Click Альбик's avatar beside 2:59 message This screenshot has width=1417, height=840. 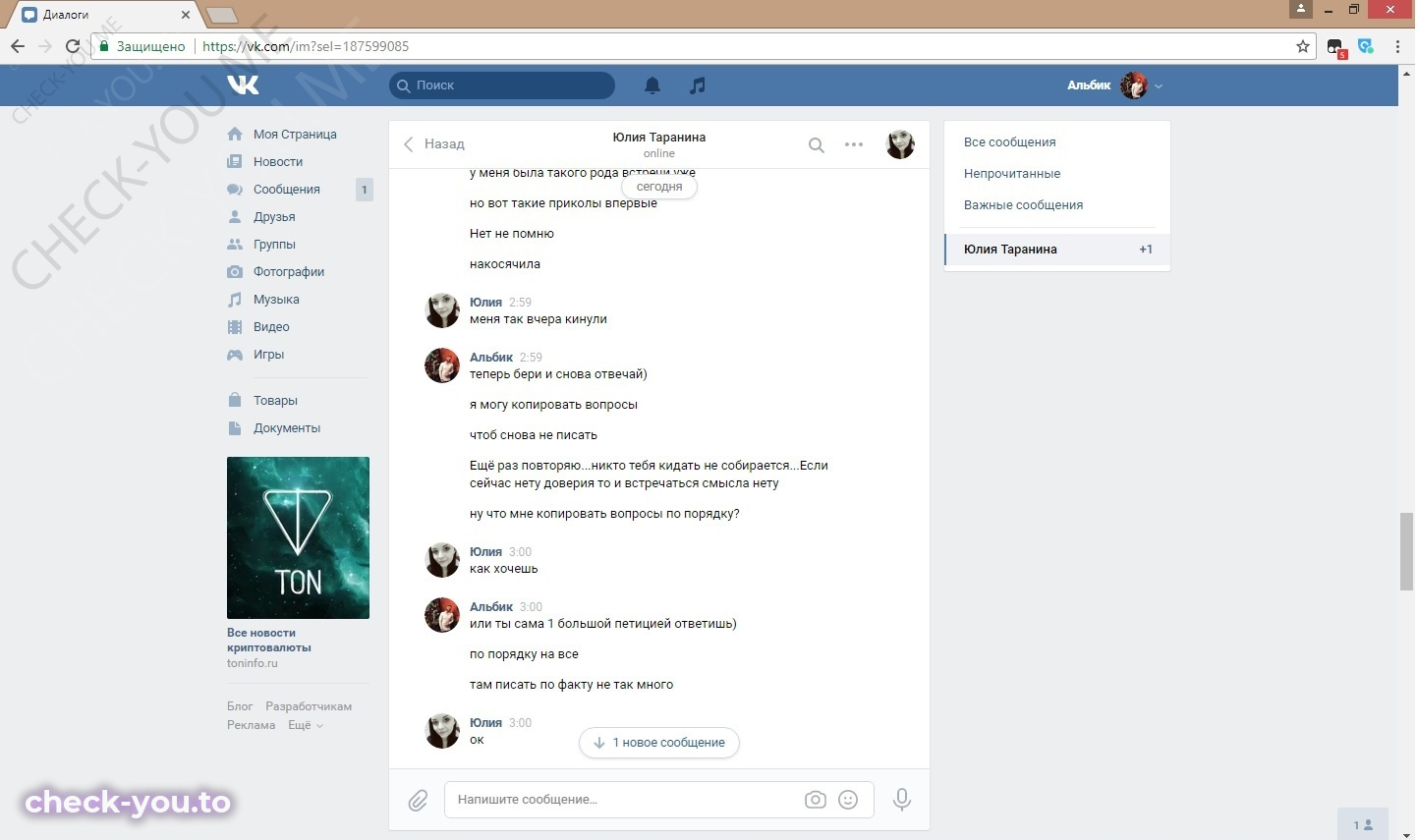click(x=442, y=365)
